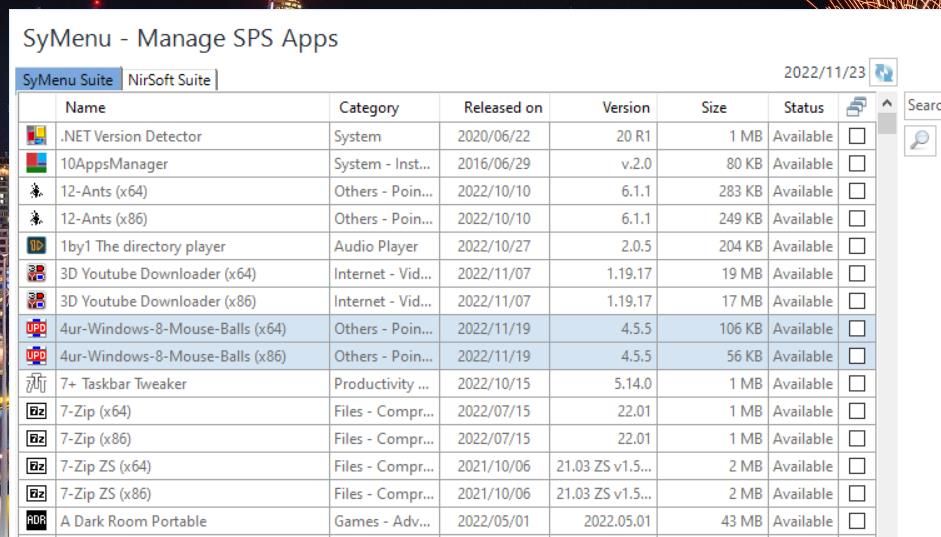Image resolution: width=941 pixels, height=537 pixels.
Task: Click the Audio Player category cell
Action: 384,247
